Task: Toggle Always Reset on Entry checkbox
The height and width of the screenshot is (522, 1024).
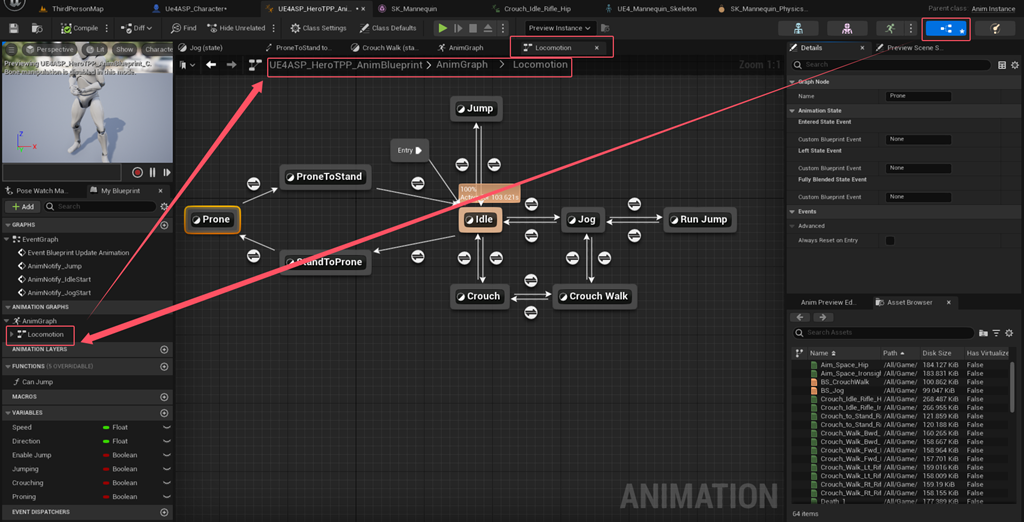Action: [x=889, y=240]
